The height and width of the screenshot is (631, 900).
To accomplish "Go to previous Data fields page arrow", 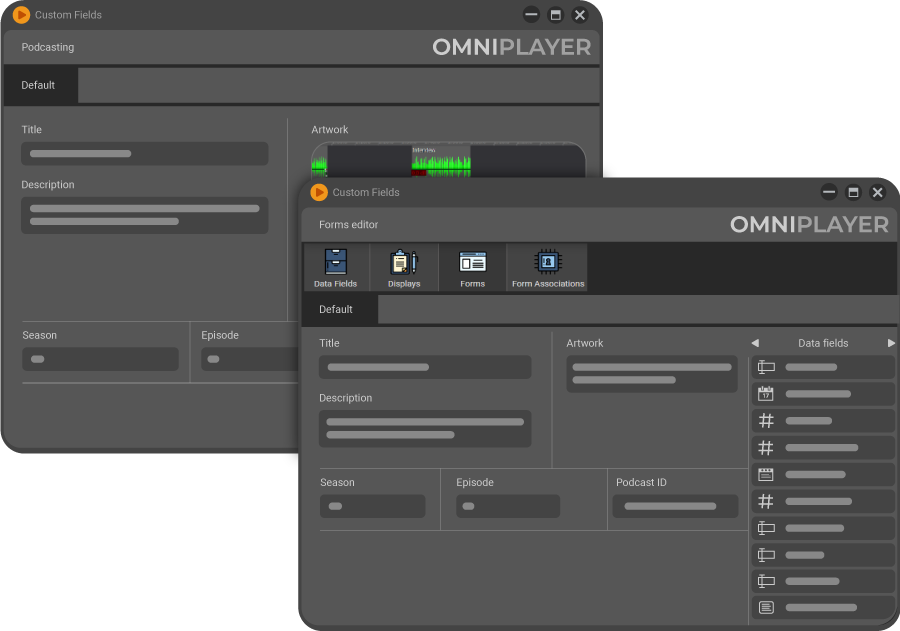I will pos(755,343).
